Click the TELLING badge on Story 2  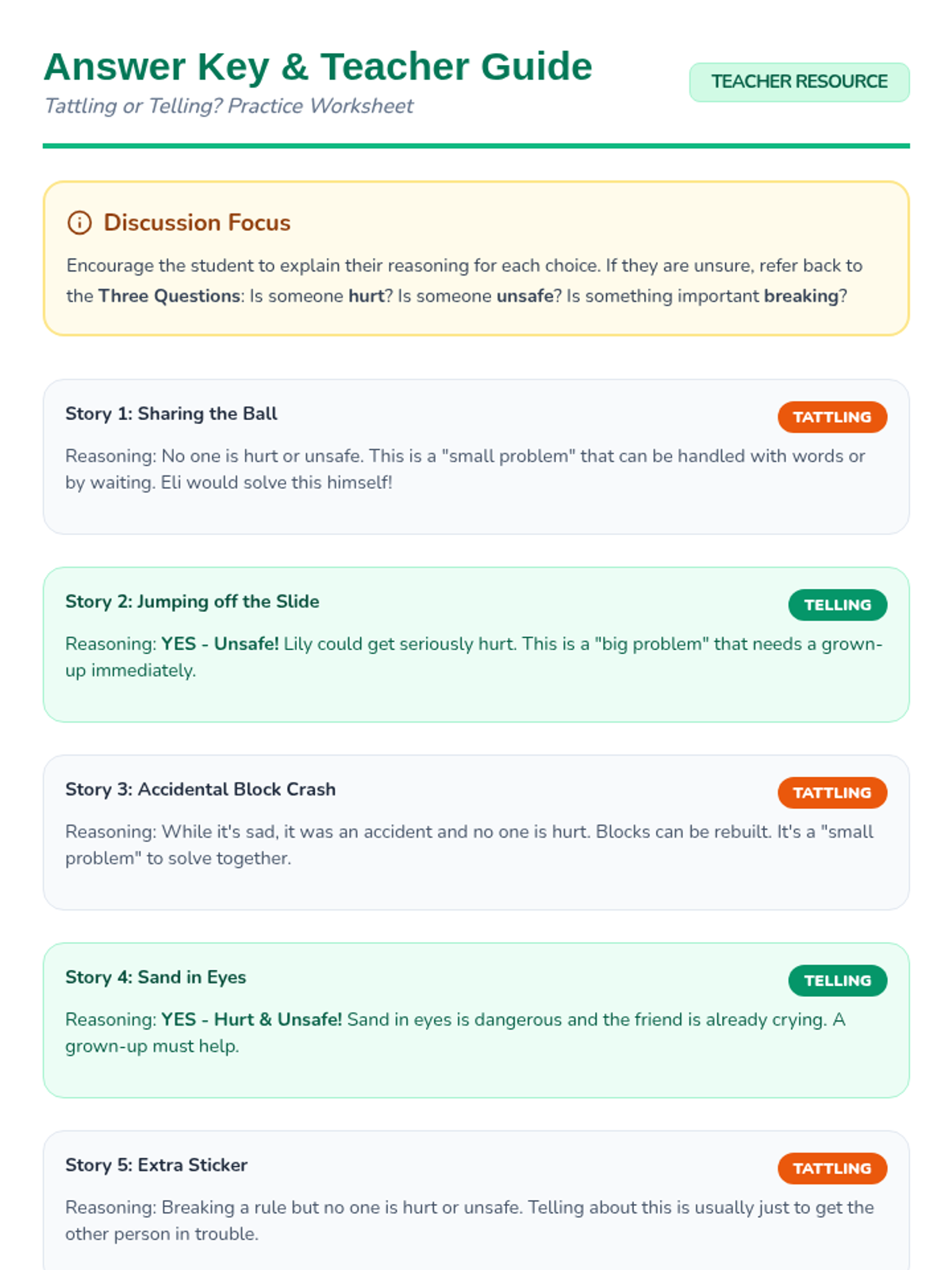(838, 605)
